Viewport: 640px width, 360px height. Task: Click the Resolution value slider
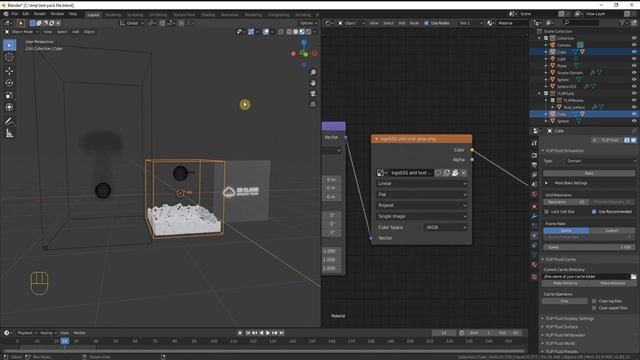pyautogui.click(x=566, y=202)
